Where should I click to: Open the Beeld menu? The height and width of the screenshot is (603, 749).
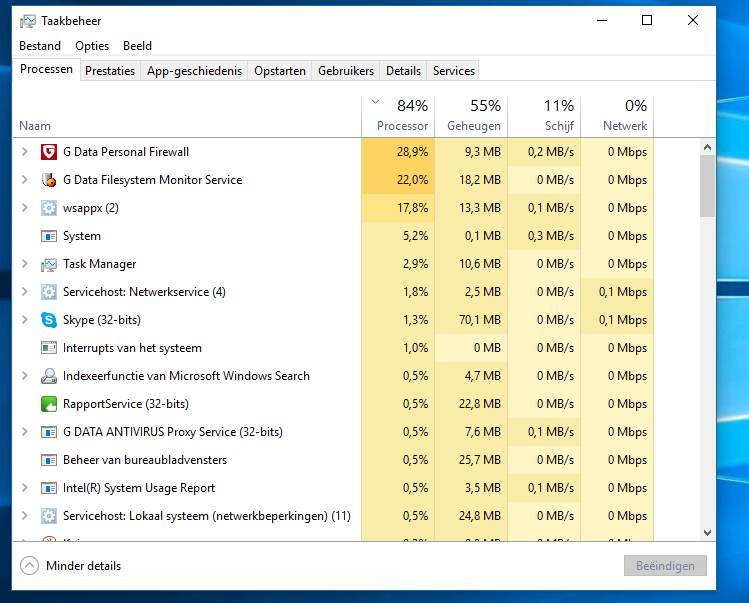click(138, 46)
